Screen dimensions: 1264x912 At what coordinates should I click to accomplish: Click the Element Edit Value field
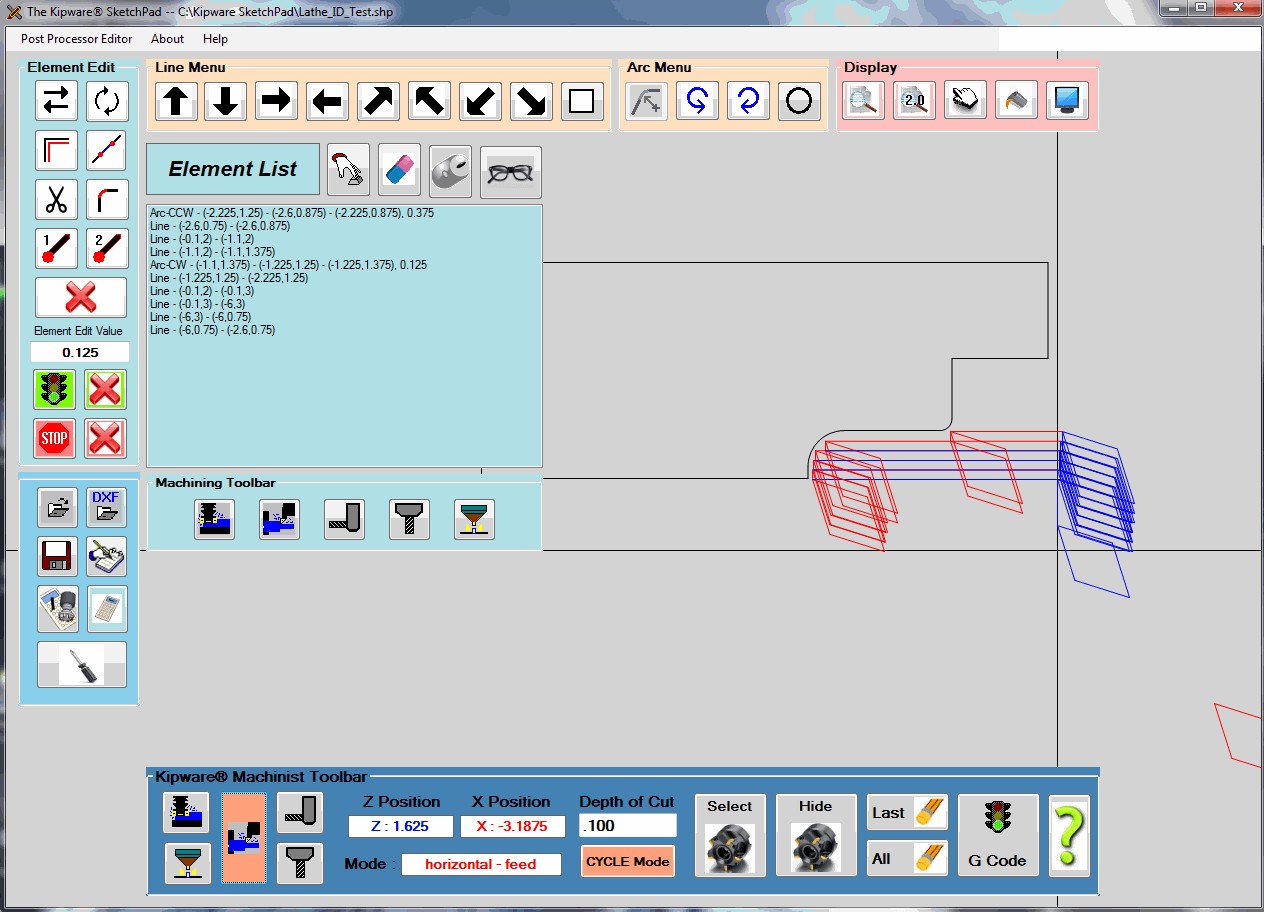tap(80, 352)
